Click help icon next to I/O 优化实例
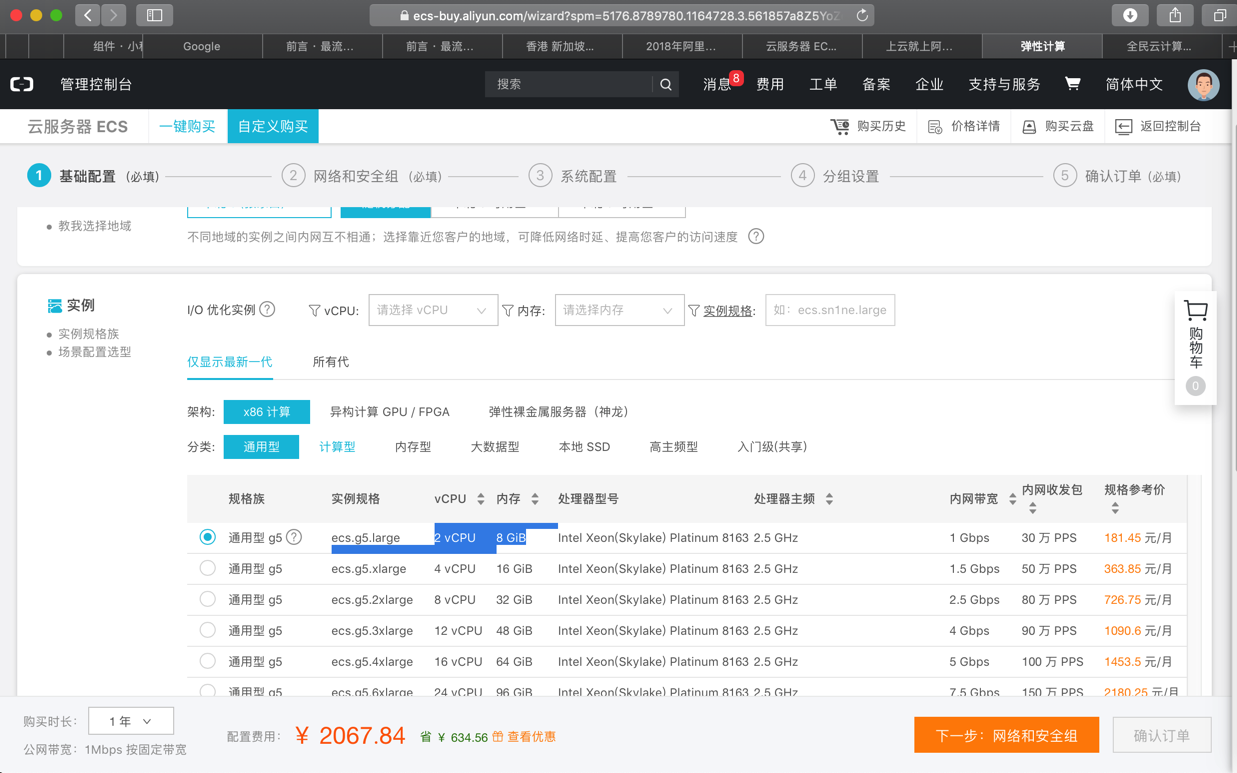1237x773 pixels. tap(268, 310)
